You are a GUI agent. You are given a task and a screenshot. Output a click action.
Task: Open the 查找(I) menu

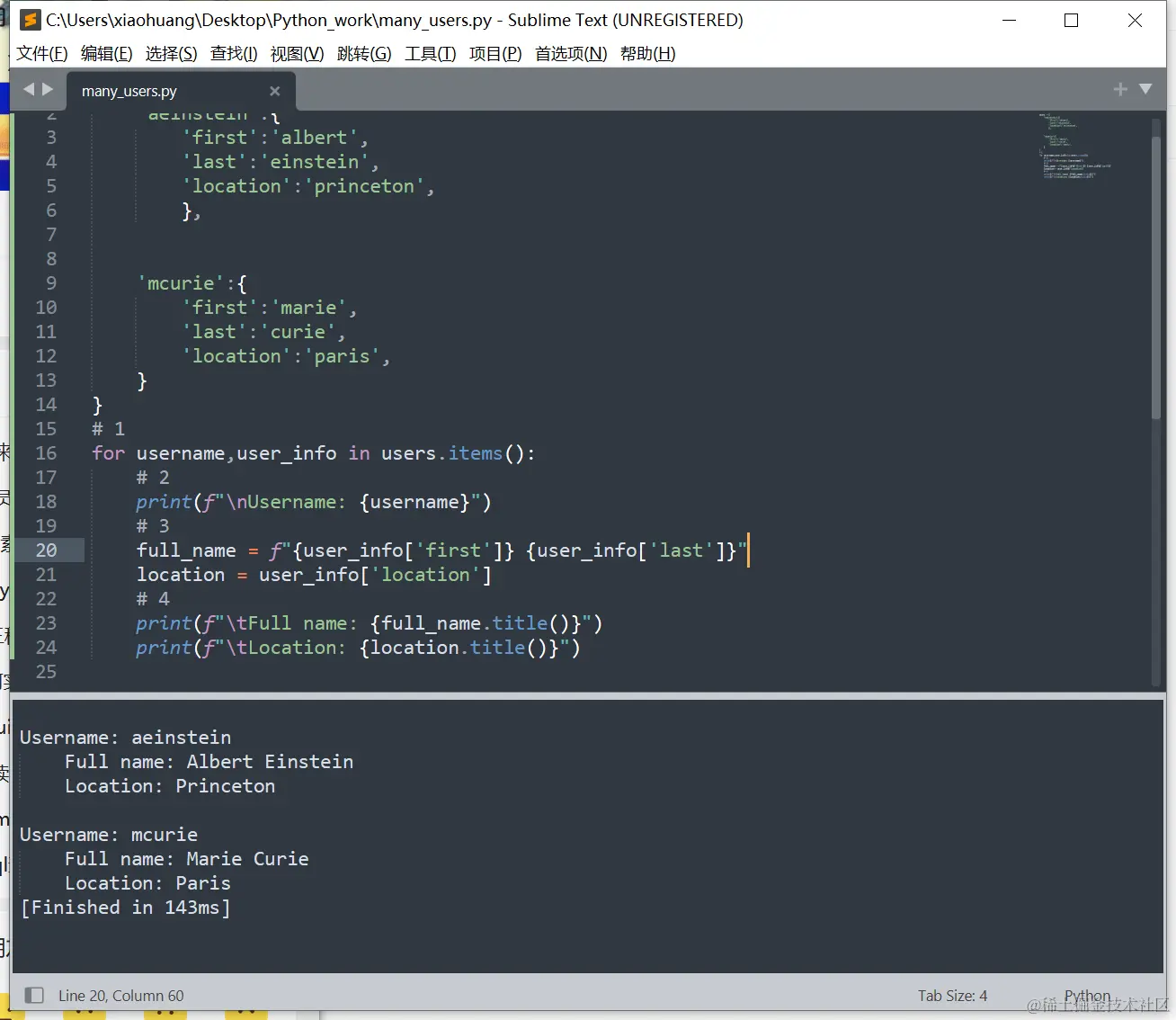tap(234, 54)
